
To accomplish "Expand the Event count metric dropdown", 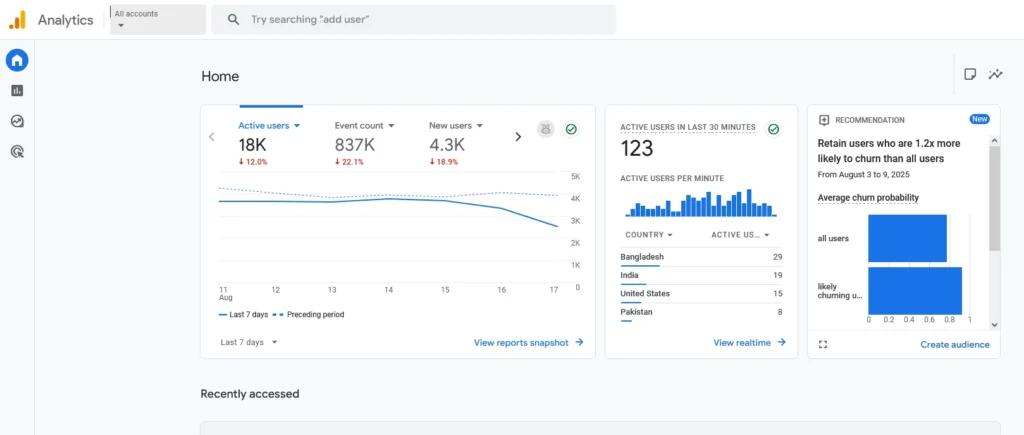I will [364, 126].
